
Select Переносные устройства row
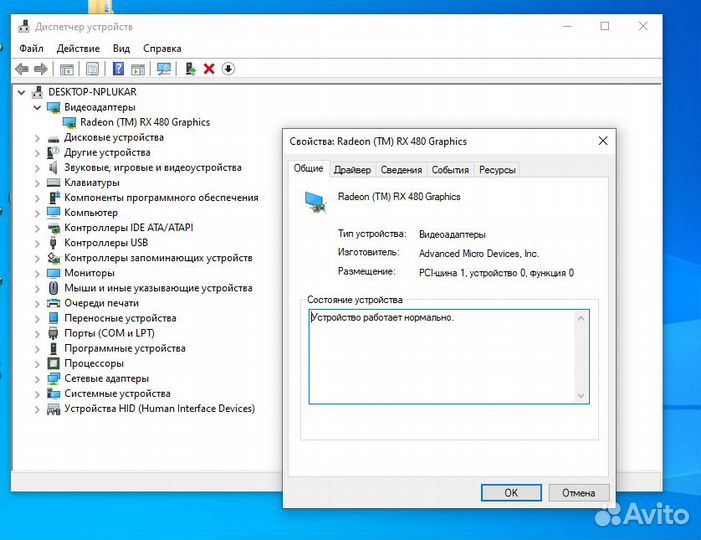tap(120, 318)
